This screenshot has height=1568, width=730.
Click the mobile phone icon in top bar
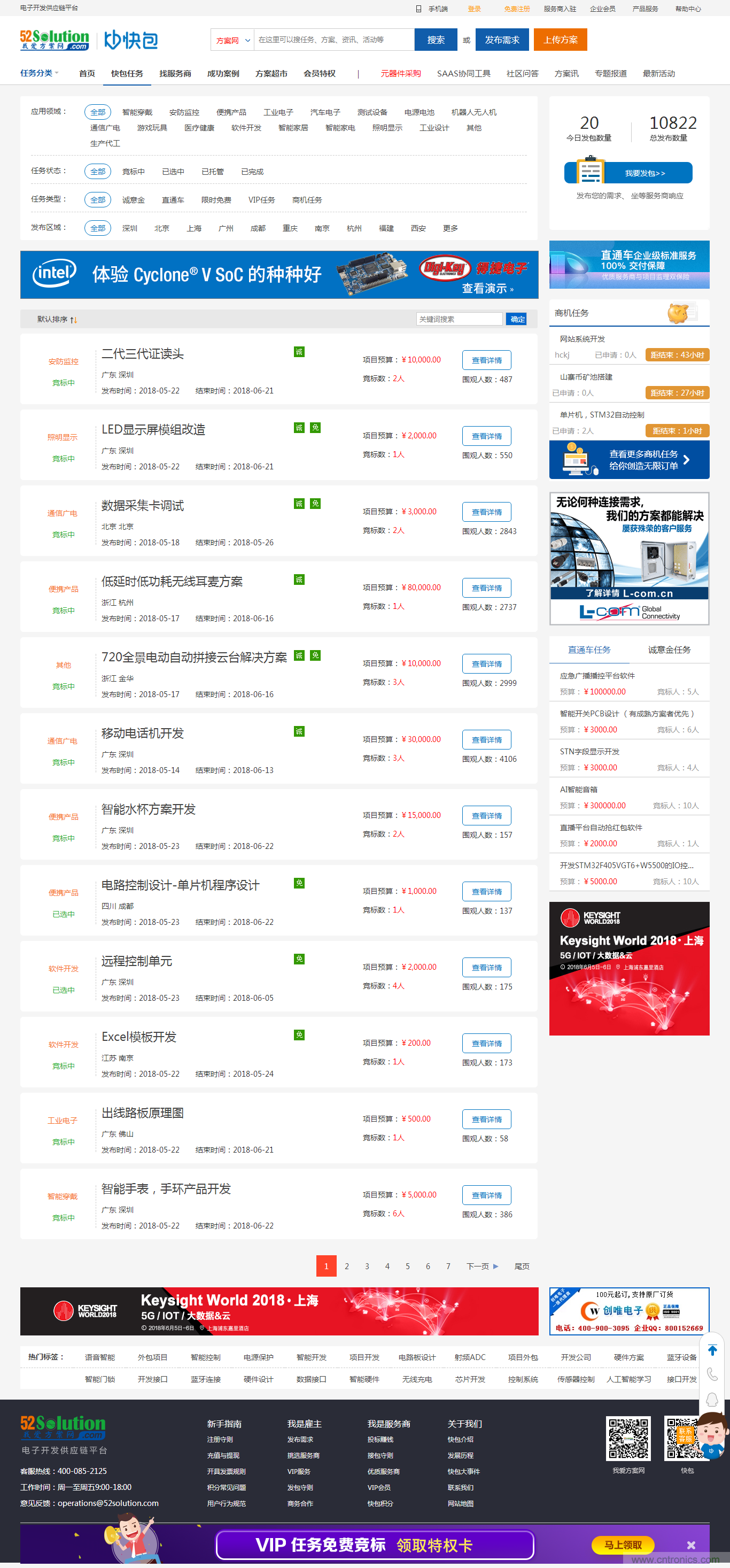[x=418, y=9]
